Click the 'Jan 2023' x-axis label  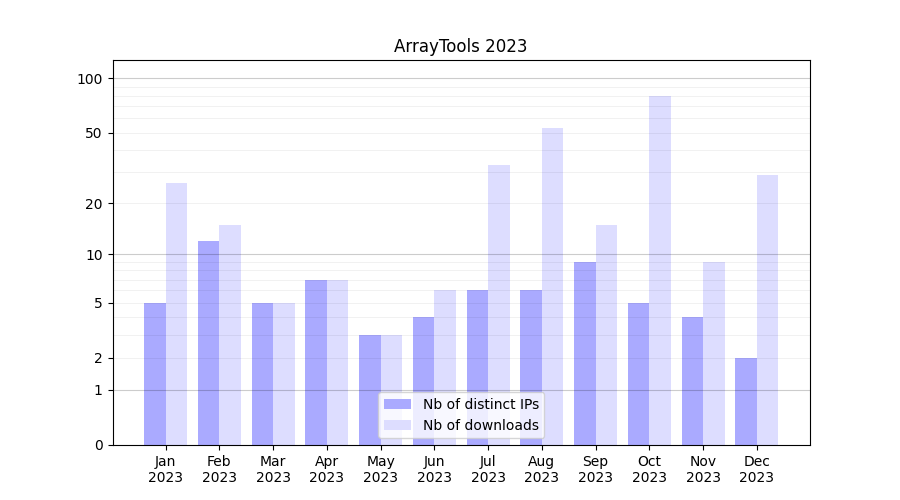pyautogui.click(x=166, y=469)
